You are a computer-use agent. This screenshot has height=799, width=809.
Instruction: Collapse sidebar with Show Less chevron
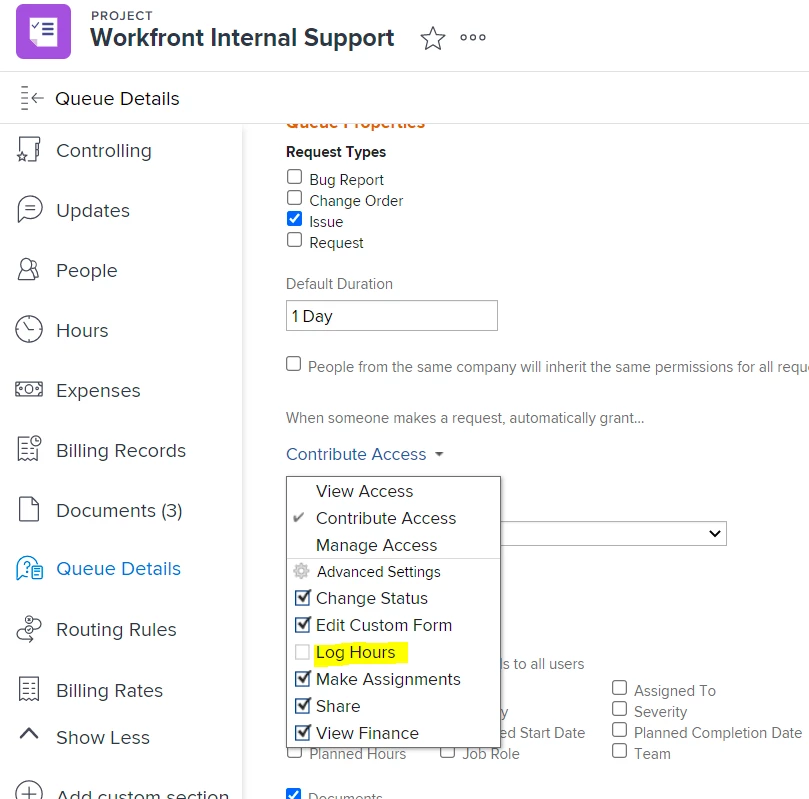point(29,733)
